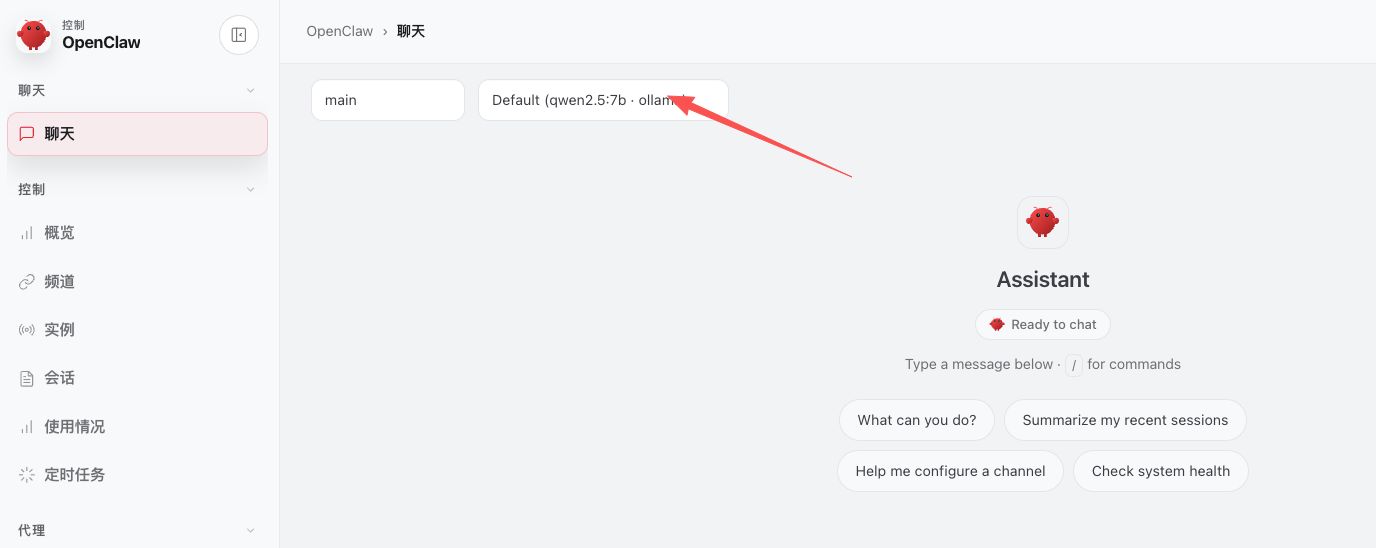Image resolution: width=1376 pixels, height=548 pixels.
Task: Click the "What can you do?" suggestion
Action: 916,420
